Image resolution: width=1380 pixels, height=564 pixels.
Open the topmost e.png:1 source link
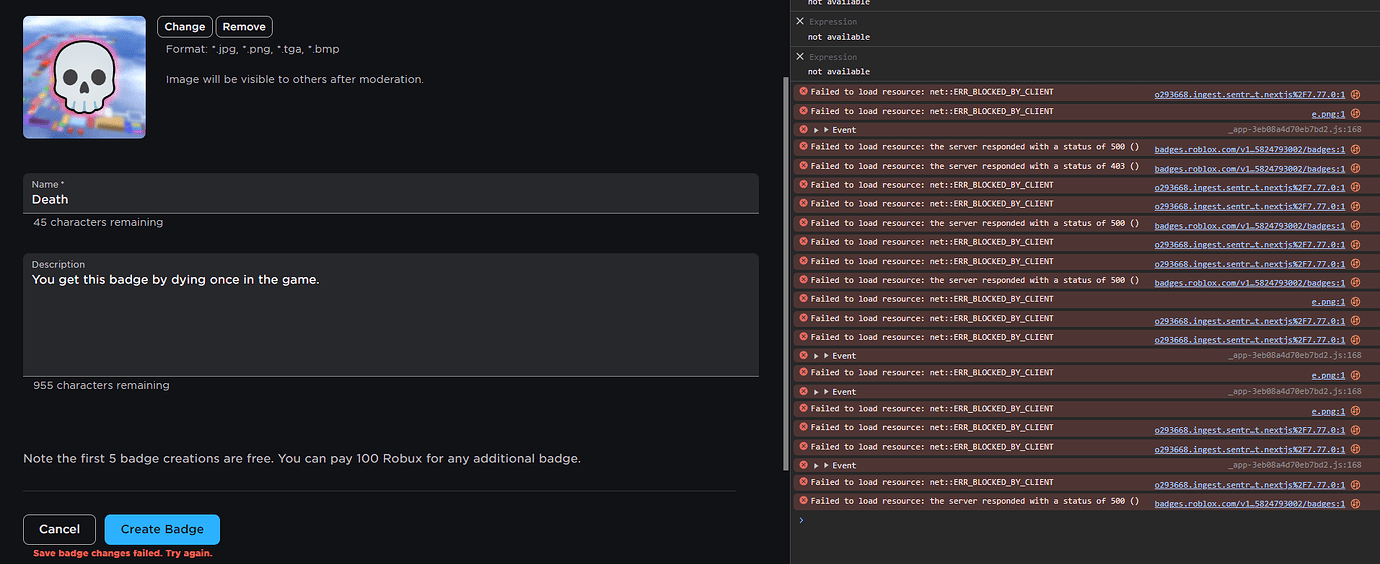(1328, 114)
